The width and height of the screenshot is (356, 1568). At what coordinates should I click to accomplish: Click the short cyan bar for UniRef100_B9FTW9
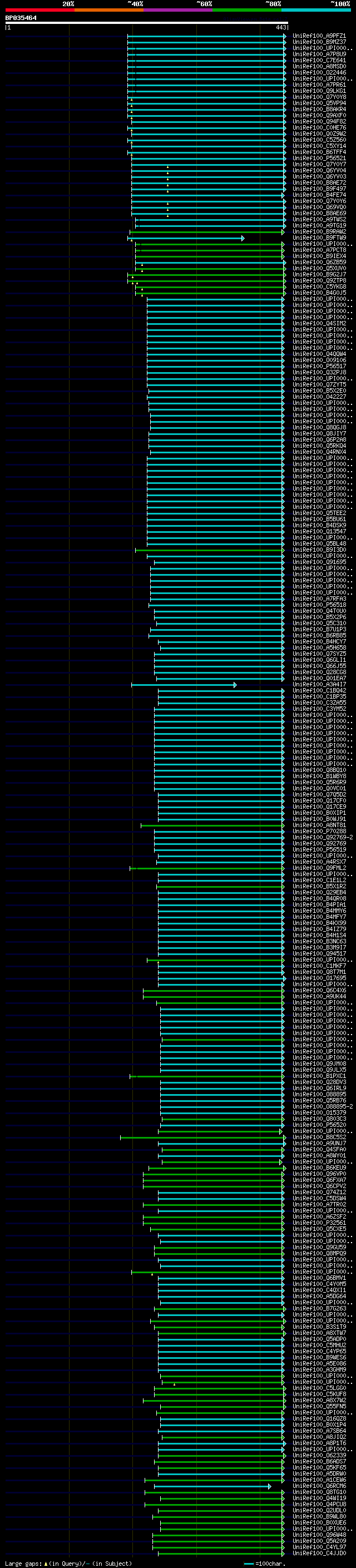pyautogui.click(x=186, y=239)
